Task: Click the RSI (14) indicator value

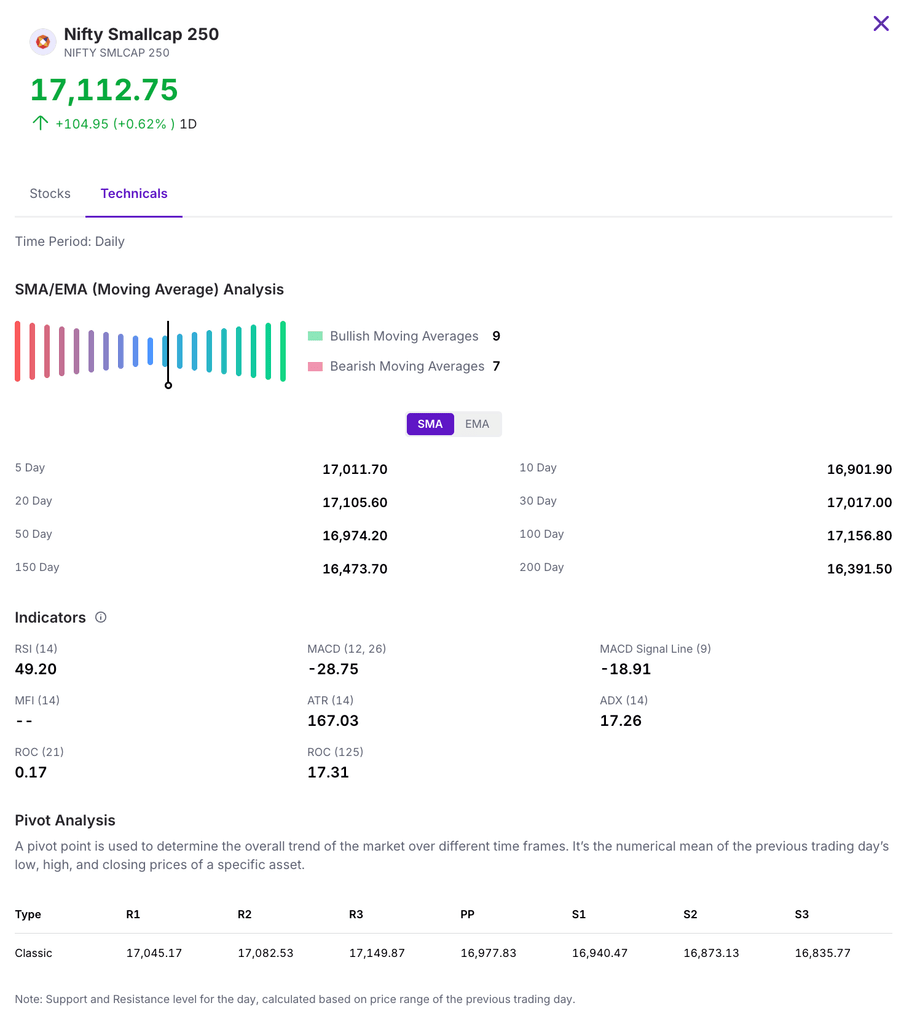Action: (x=36, y=669)
